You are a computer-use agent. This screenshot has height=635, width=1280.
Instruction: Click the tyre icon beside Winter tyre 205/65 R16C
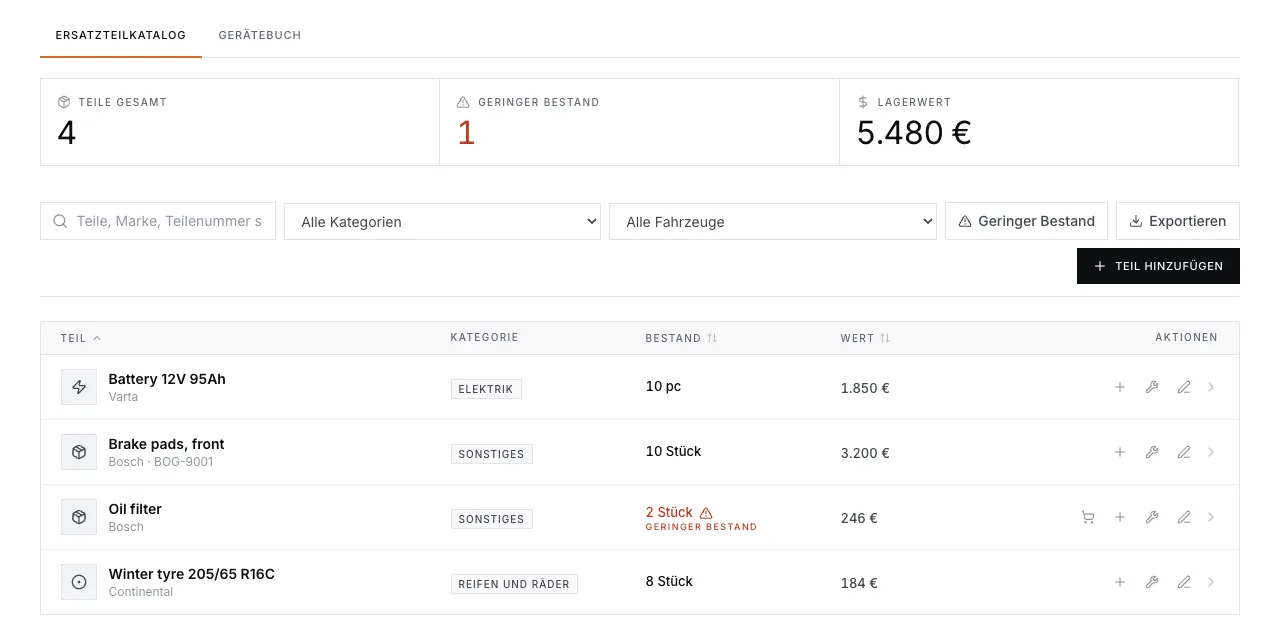(x=79, y=582)
